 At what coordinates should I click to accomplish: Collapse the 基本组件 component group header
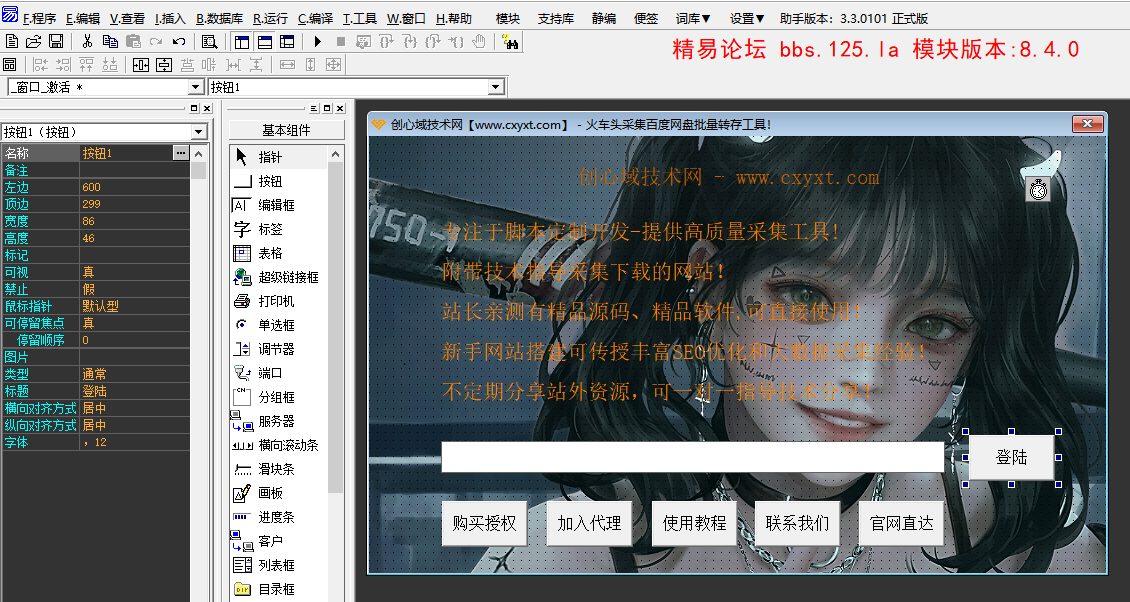[x=287, y=130]
